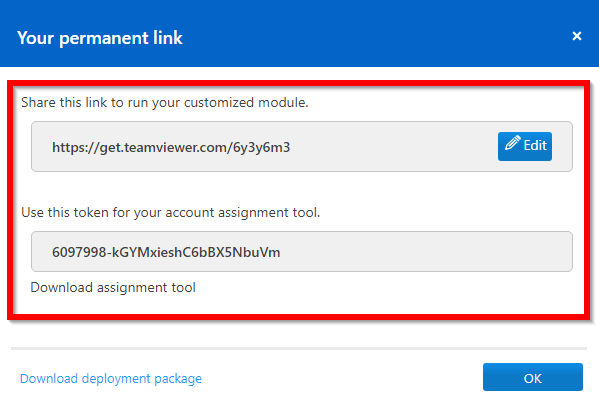Click the pencil icon on Edit button
The width and height of the screenshot is (599, 403).
tap(513, 143)
